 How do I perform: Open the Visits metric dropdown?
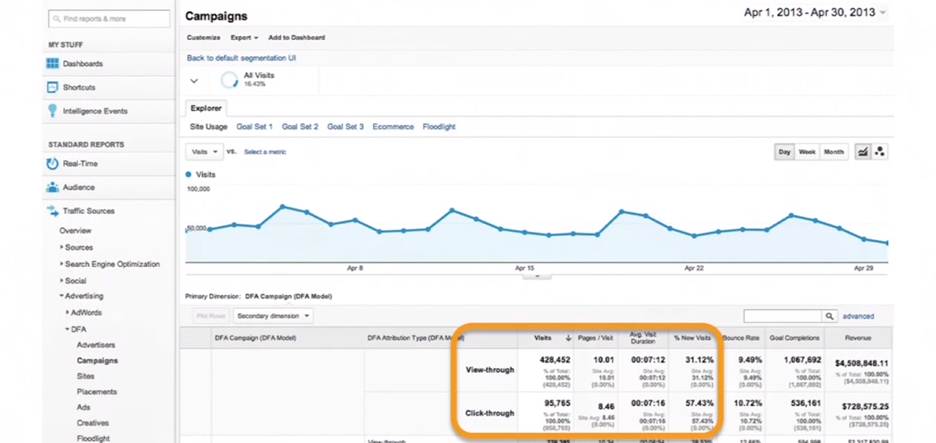(204, 152)
